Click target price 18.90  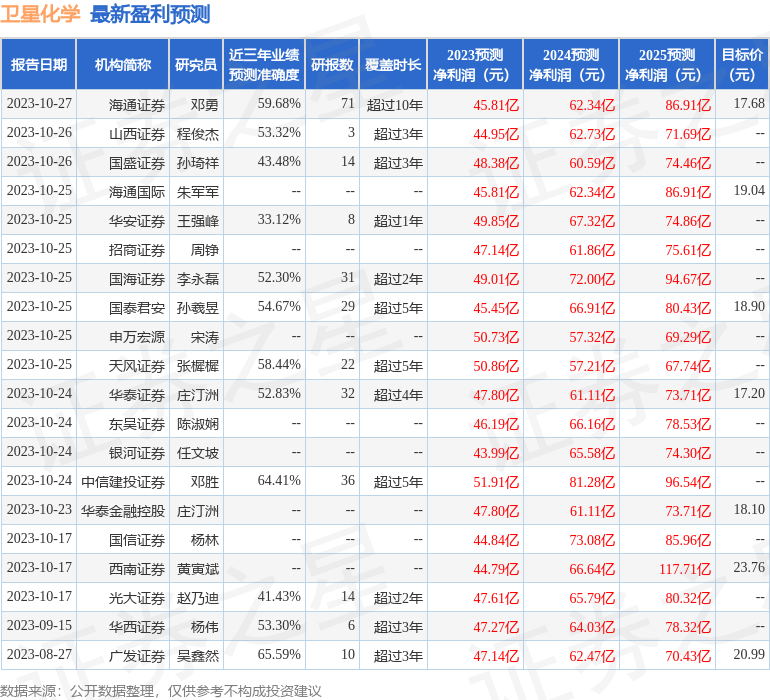click(749, 307)
